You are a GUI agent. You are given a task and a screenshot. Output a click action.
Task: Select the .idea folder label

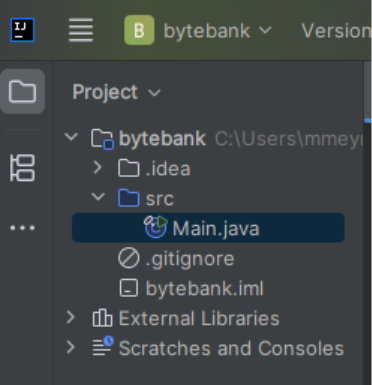pyautogui.click(x=168, y=169)
